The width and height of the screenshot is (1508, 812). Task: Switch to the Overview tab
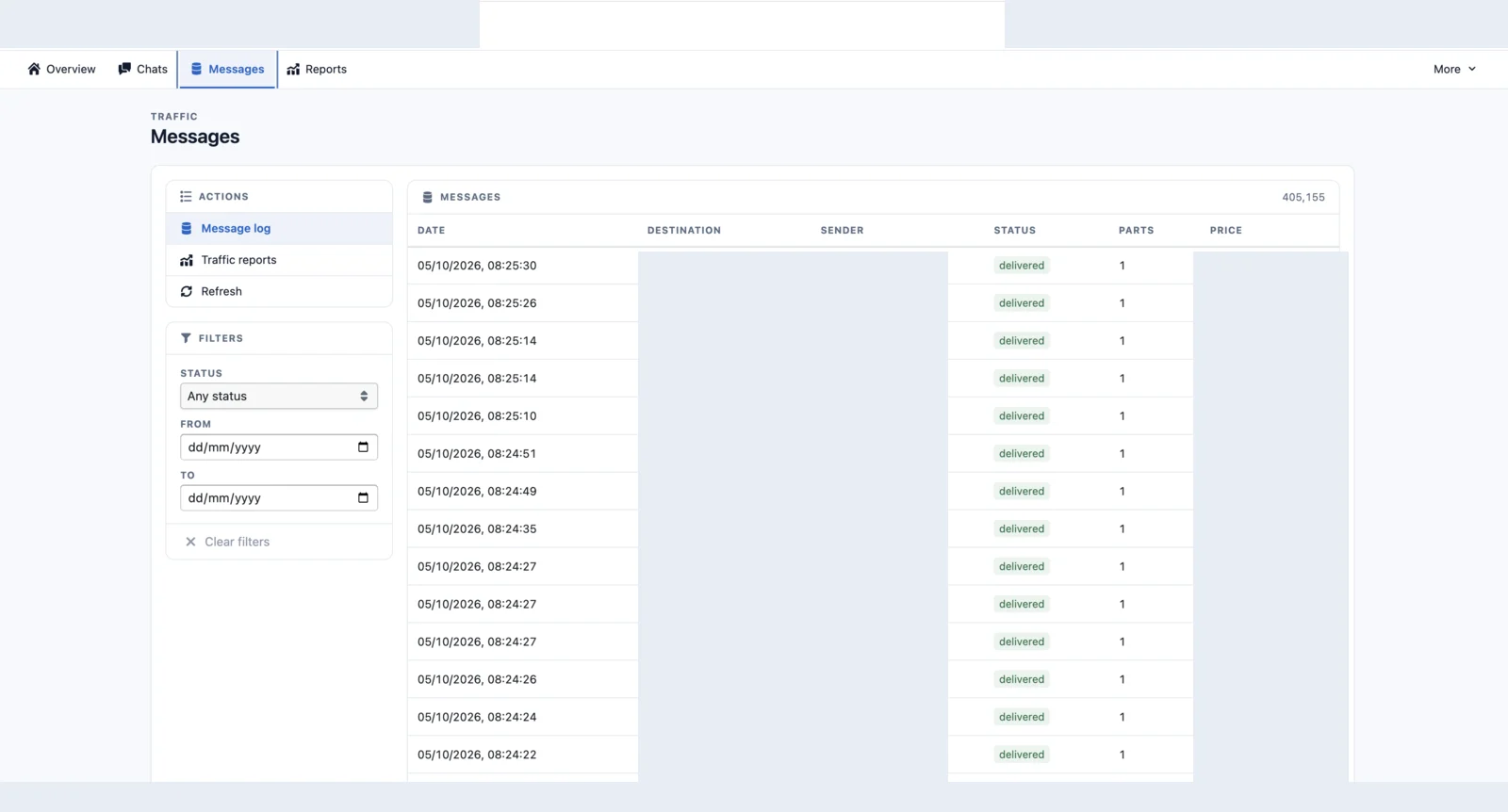pyautogui.click(x=61, y=69)
